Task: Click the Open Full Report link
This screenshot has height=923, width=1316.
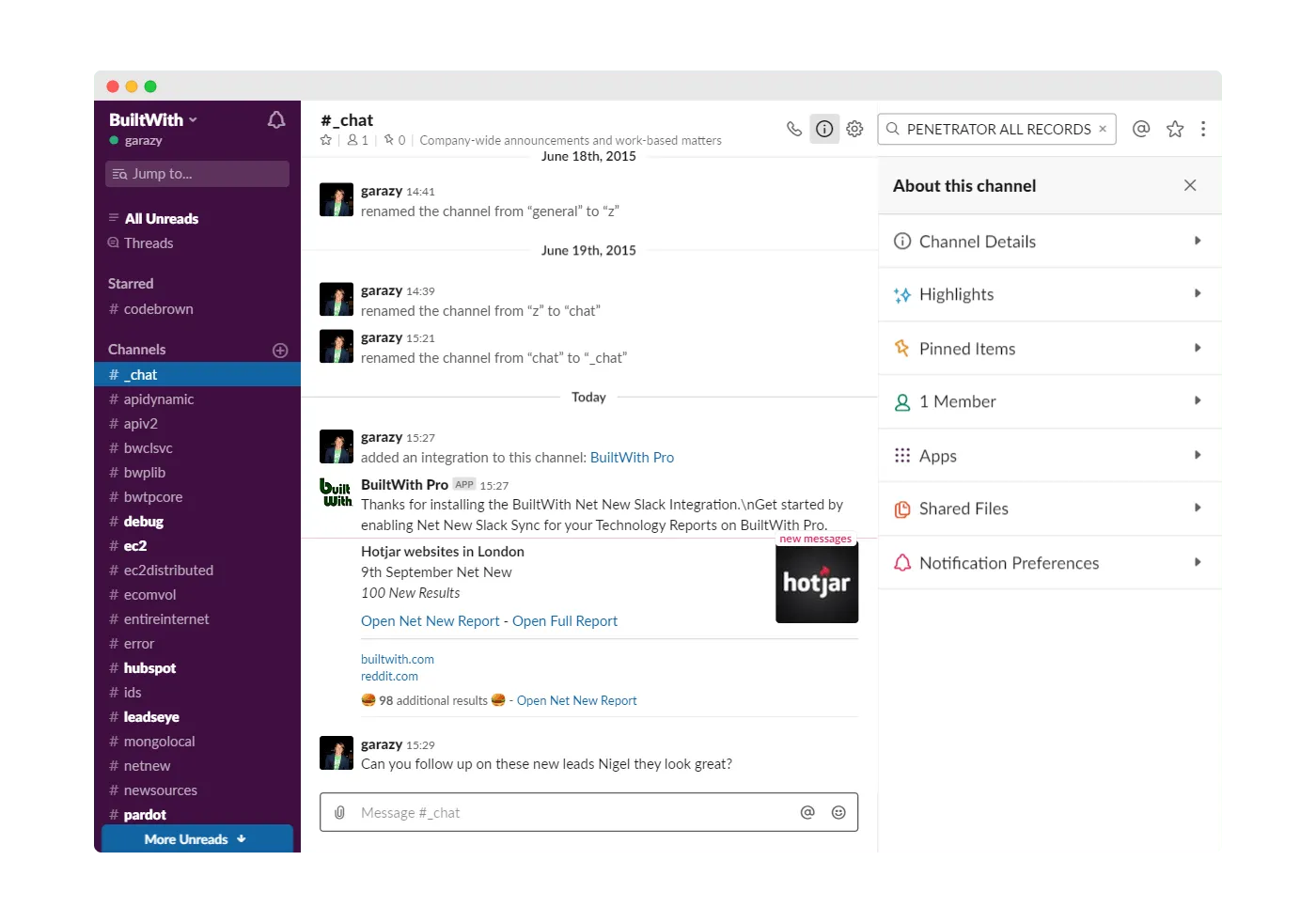Action: click(x=564, y=621)
